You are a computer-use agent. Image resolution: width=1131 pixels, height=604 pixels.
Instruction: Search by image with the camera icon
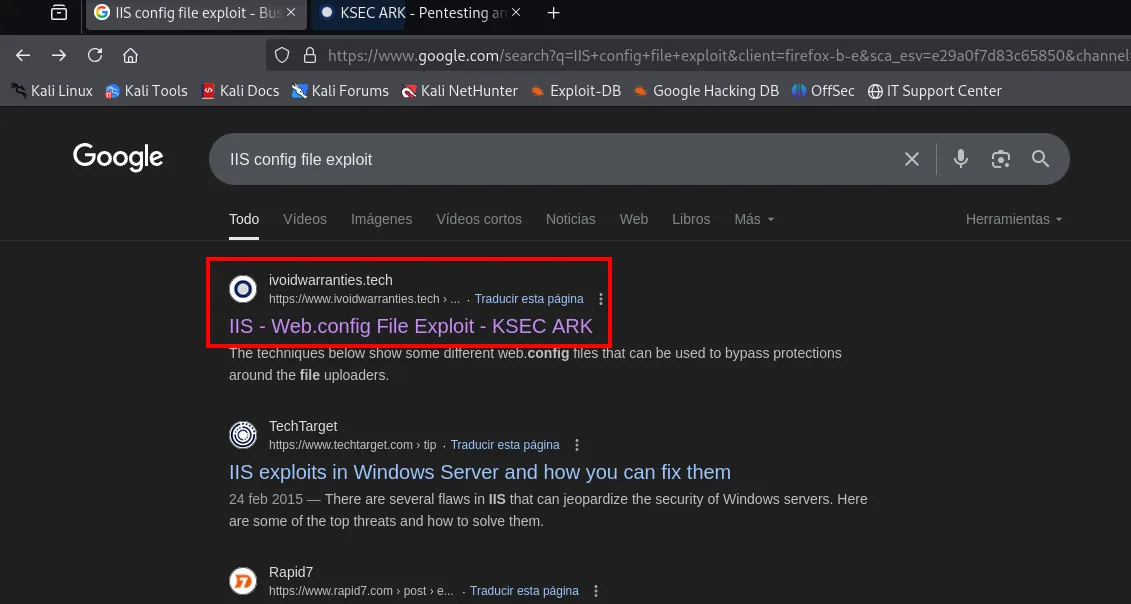pos(1000,159)
